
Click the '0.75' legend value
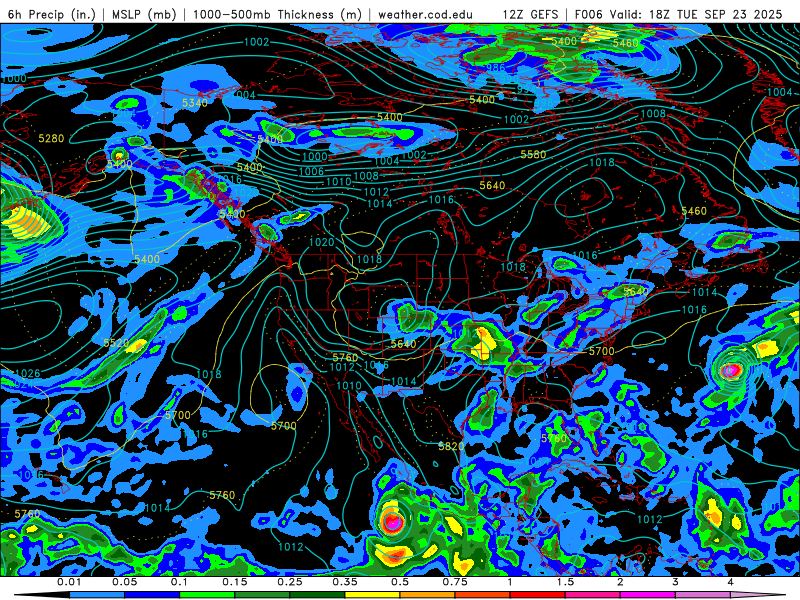pos(455,582)
